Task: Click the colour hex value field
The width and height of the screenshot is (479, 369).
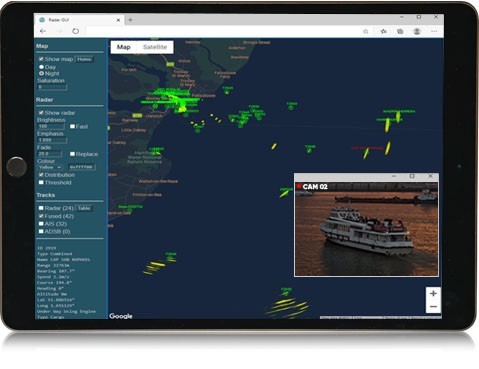Action: point(82,167)
